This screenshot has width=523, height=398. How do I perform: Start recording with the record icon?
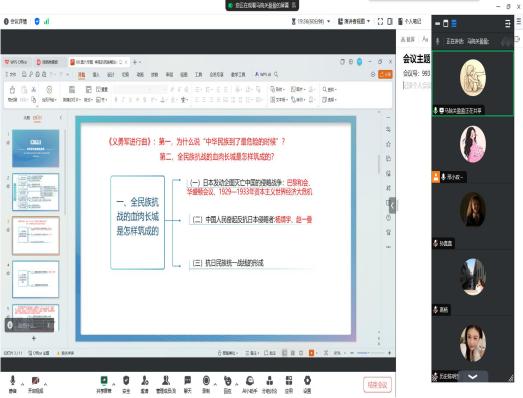pyautogui.click(x=206, y=384)
